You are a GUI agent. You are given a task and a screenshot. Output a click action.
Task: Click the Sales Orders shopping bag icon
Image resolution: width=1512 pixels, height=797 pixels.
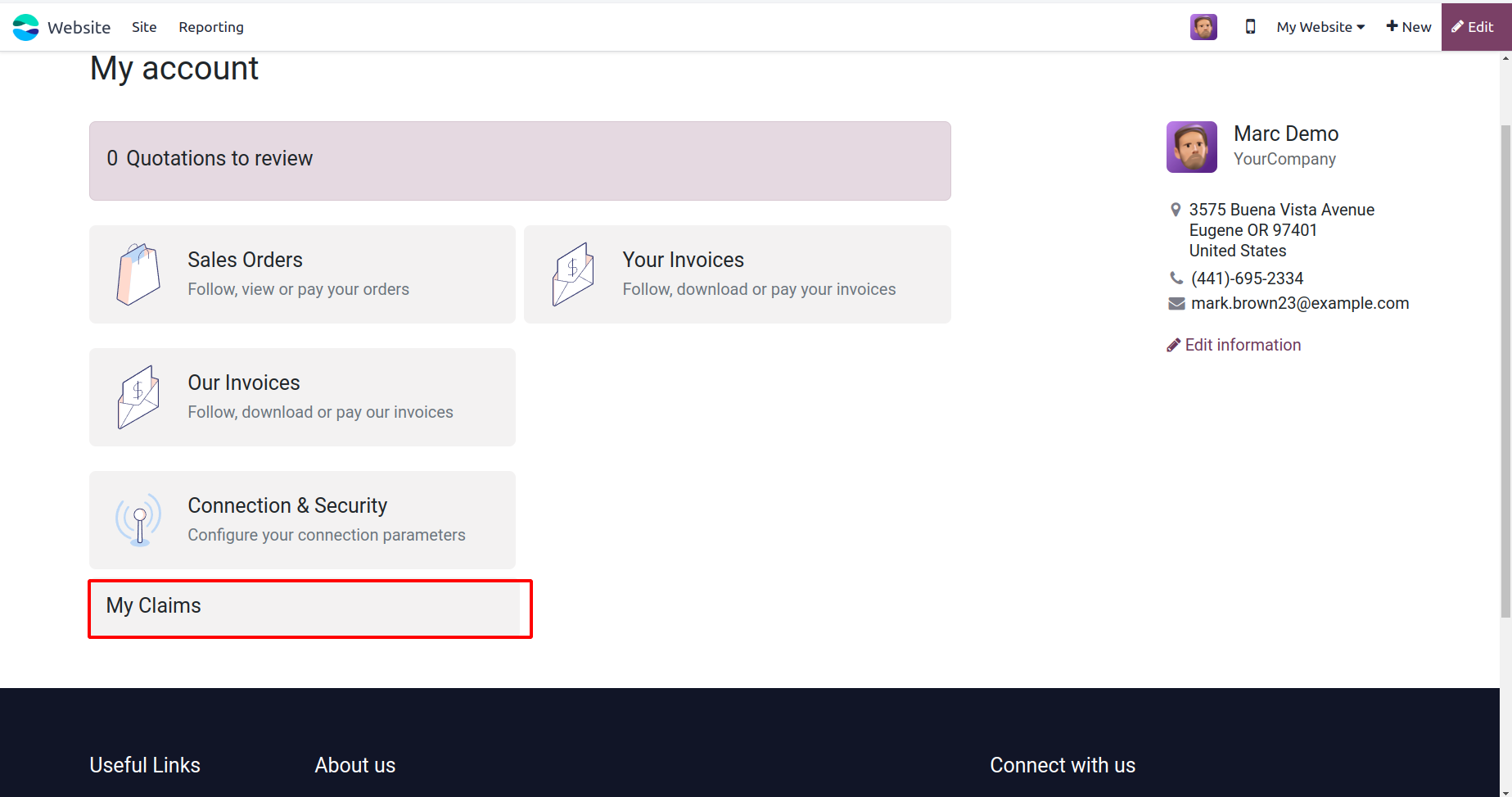(x=138, y=274)
